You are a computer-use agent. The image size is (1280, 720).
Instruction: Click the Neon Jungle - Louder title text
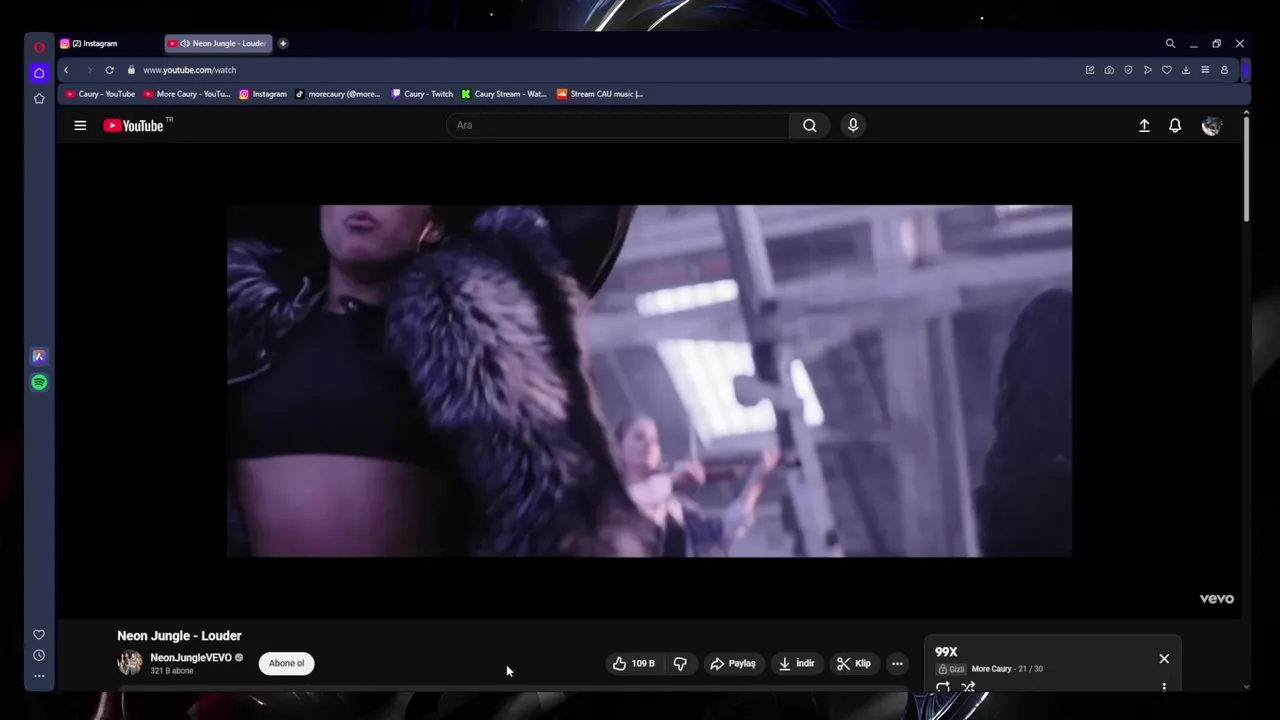(179, 636)
